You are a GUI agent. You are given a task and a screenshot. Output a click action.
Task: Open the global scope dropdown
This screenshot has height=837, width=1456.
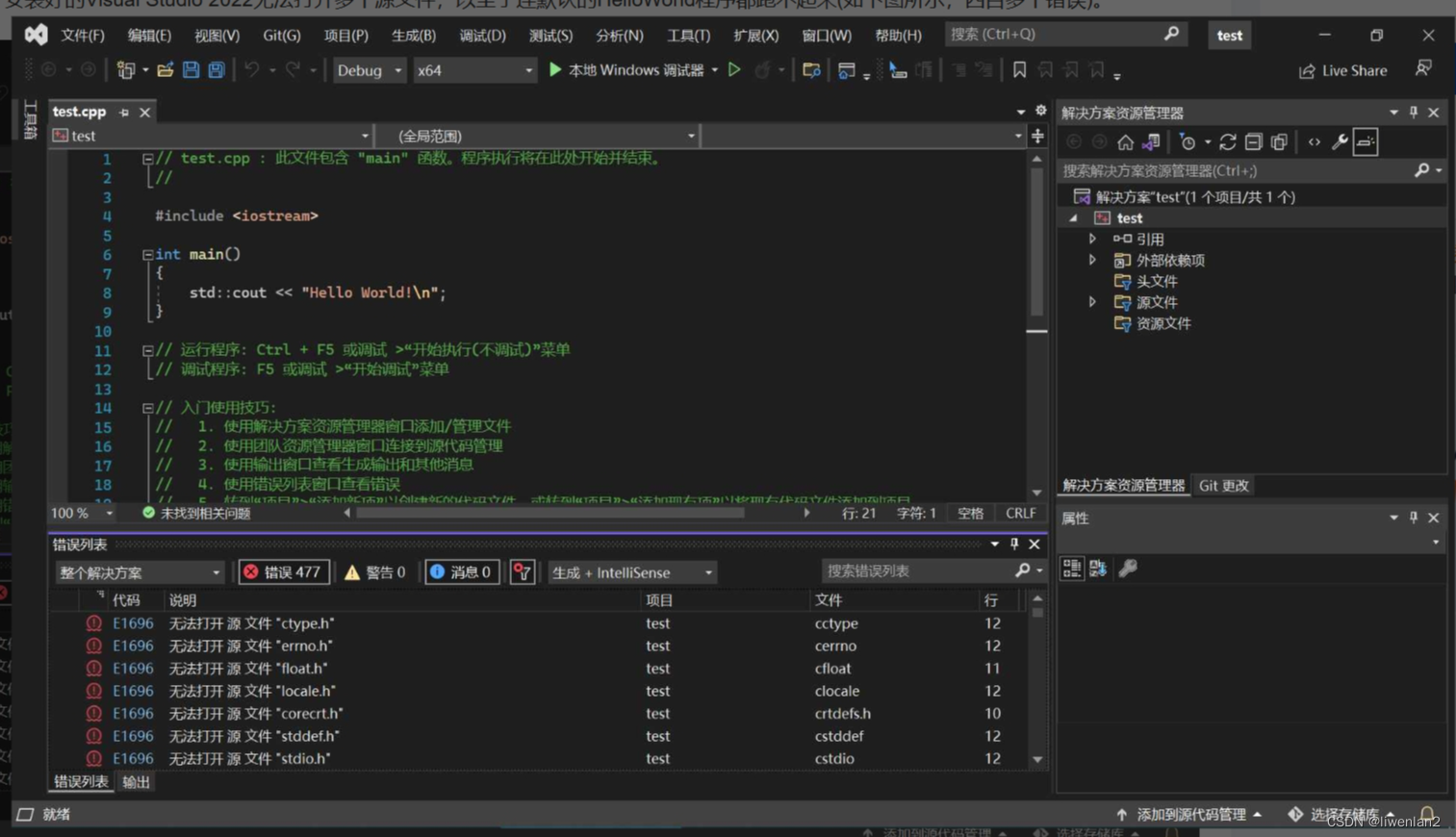coord(537,136)
